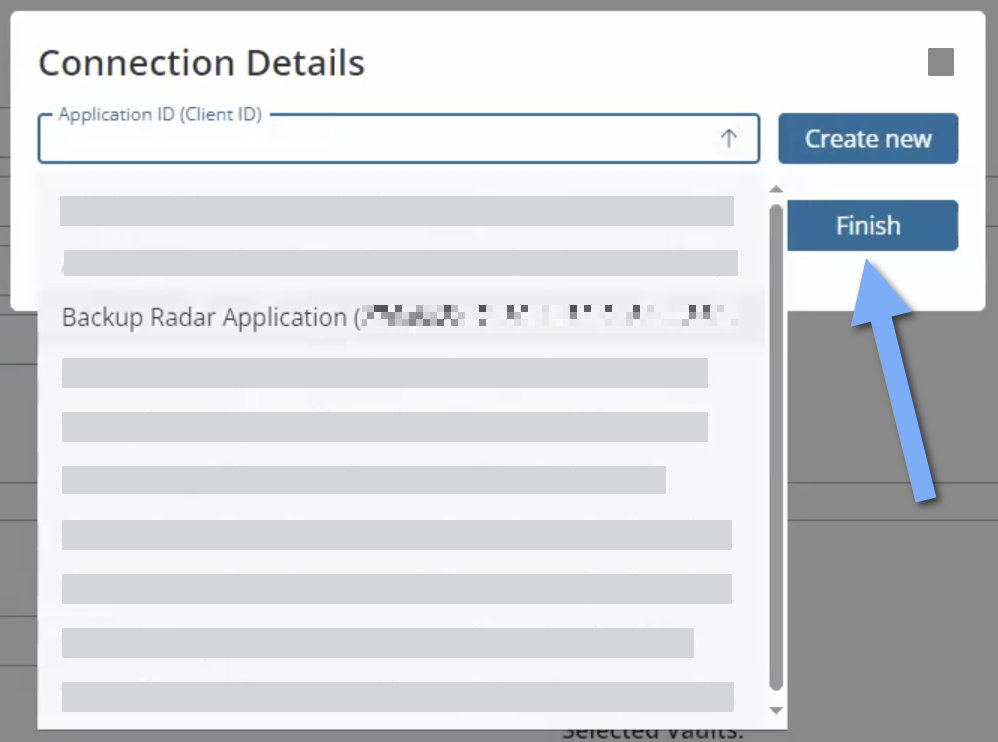Select the option directly above Backup Radar Application

400,263
